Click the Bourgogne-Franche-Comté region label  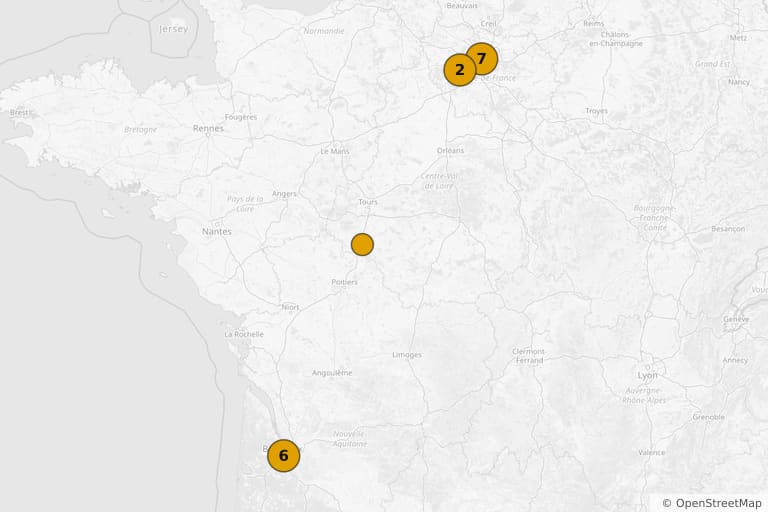click(654, 218)
